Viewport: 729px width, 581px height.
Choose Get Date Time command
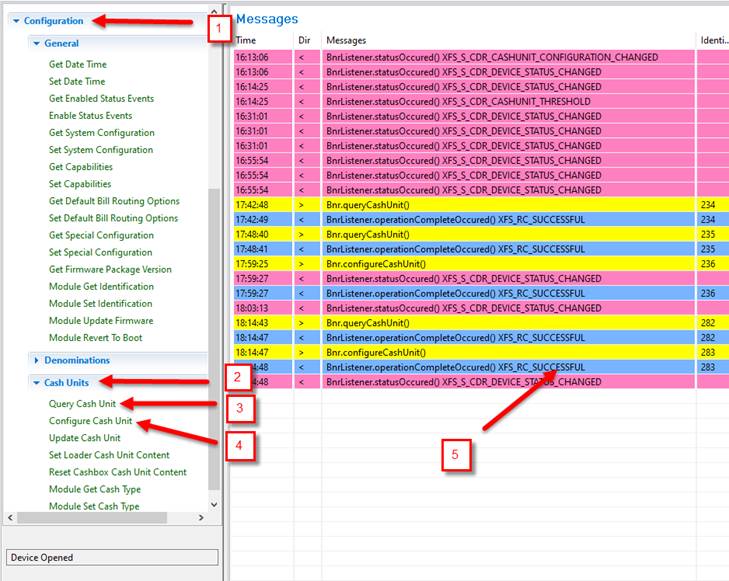(x=77, y=64)
